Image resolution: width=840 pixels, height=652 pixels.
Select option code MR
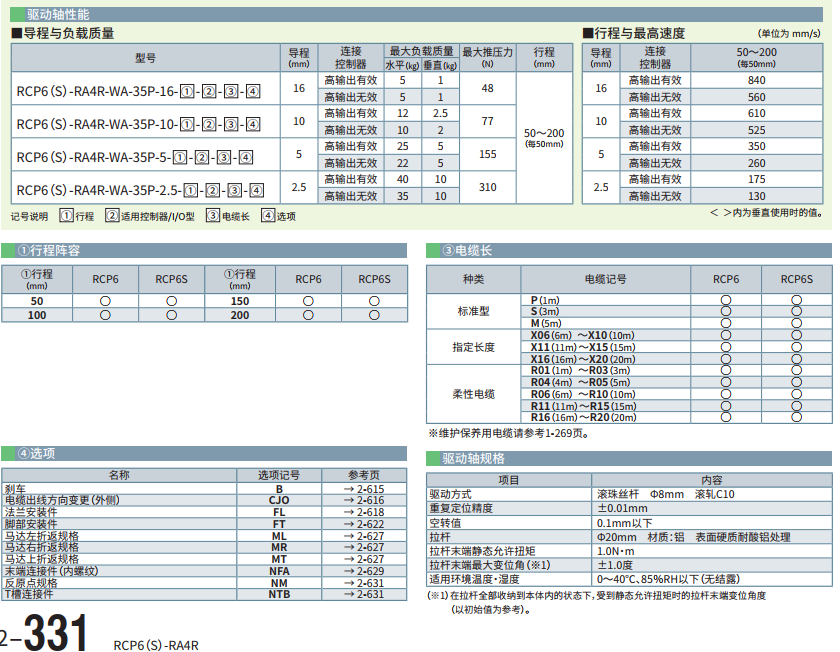[x=279, y=548]
